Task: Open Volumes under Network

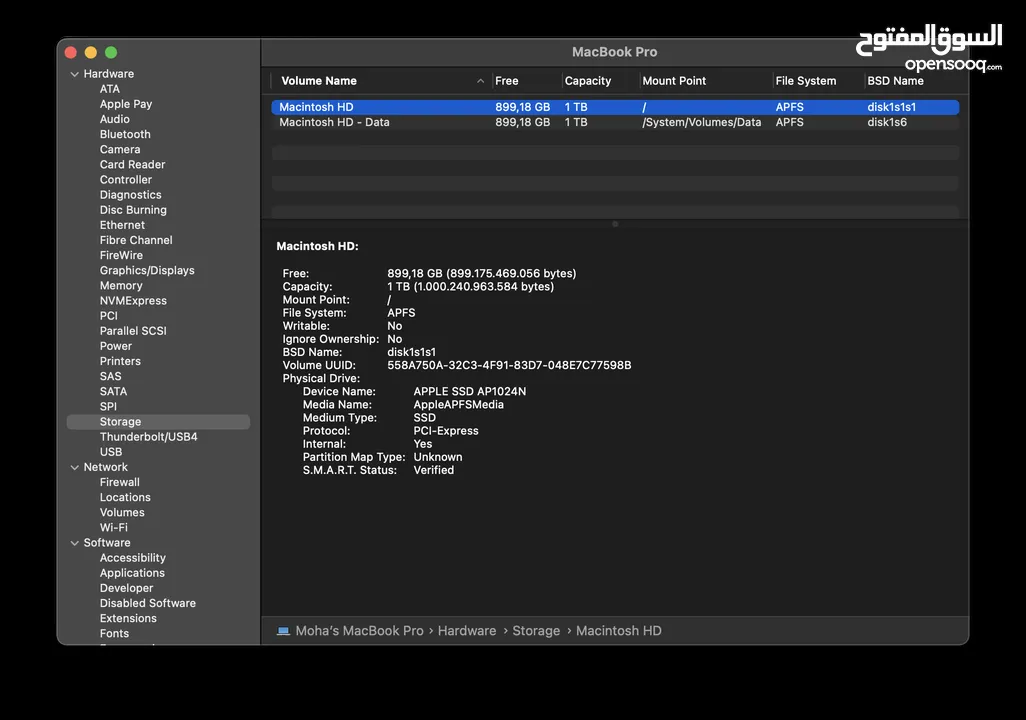Action: point(122,513)
